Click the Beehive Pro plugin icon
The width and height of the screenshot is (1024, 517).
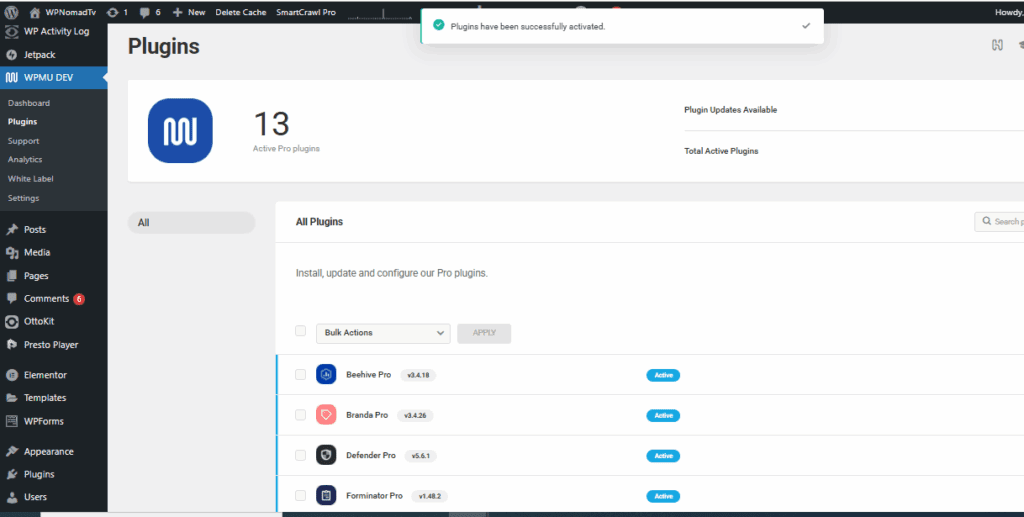point(326,374)
